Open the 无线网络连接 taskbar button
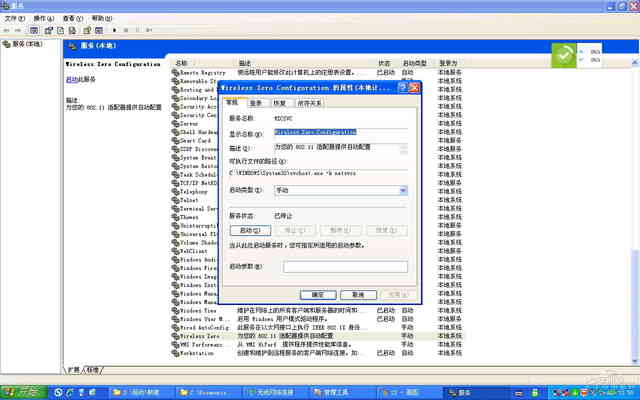 (276, 393)
